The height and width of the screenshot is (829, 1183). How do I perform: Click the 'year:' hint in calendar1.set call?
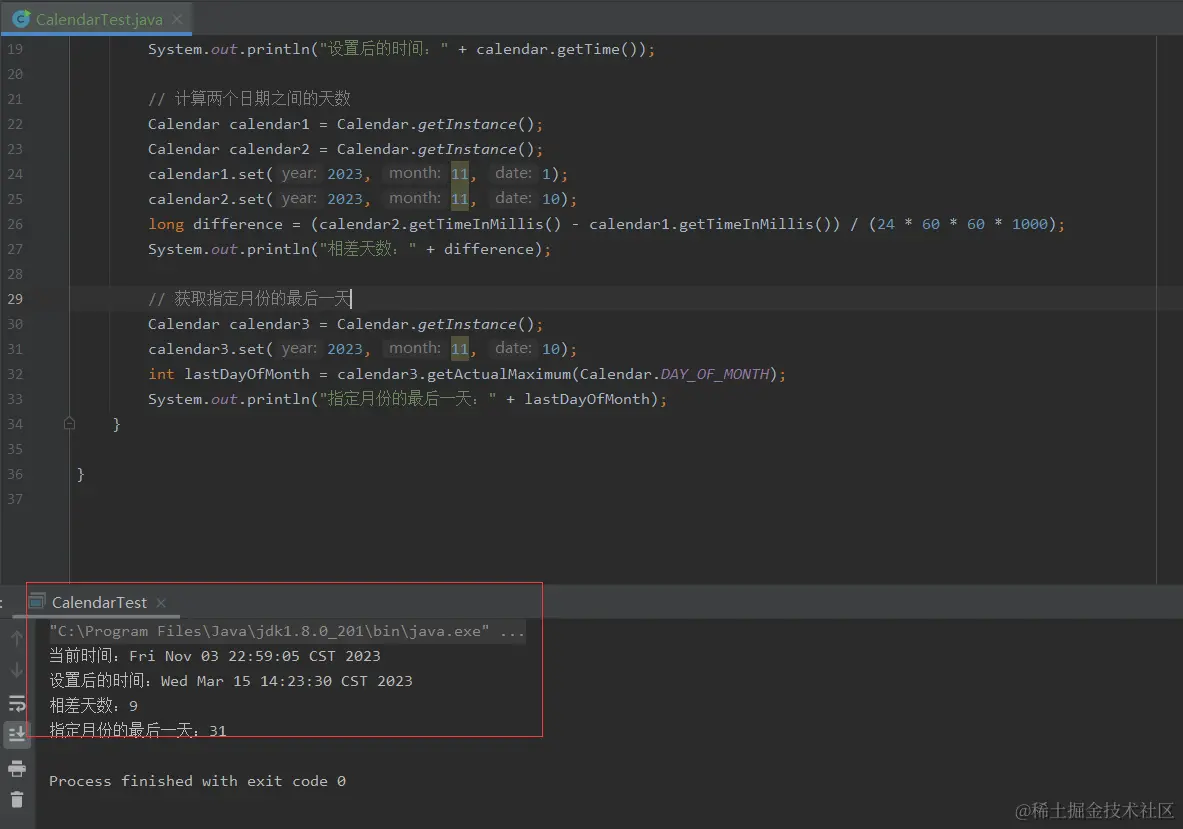(x=299, y=173)
